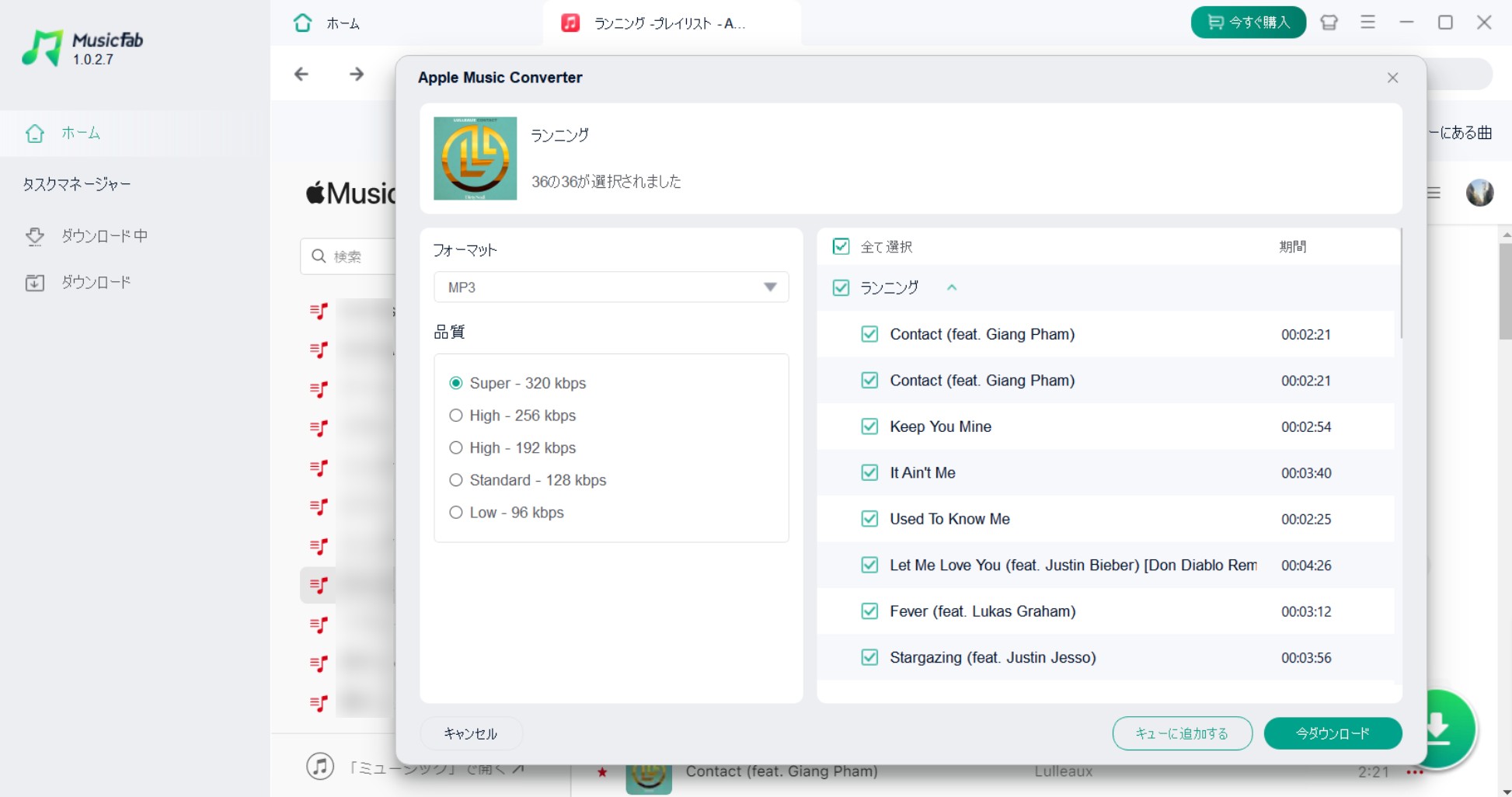Uncheck the It Ain't Me track

869,472
